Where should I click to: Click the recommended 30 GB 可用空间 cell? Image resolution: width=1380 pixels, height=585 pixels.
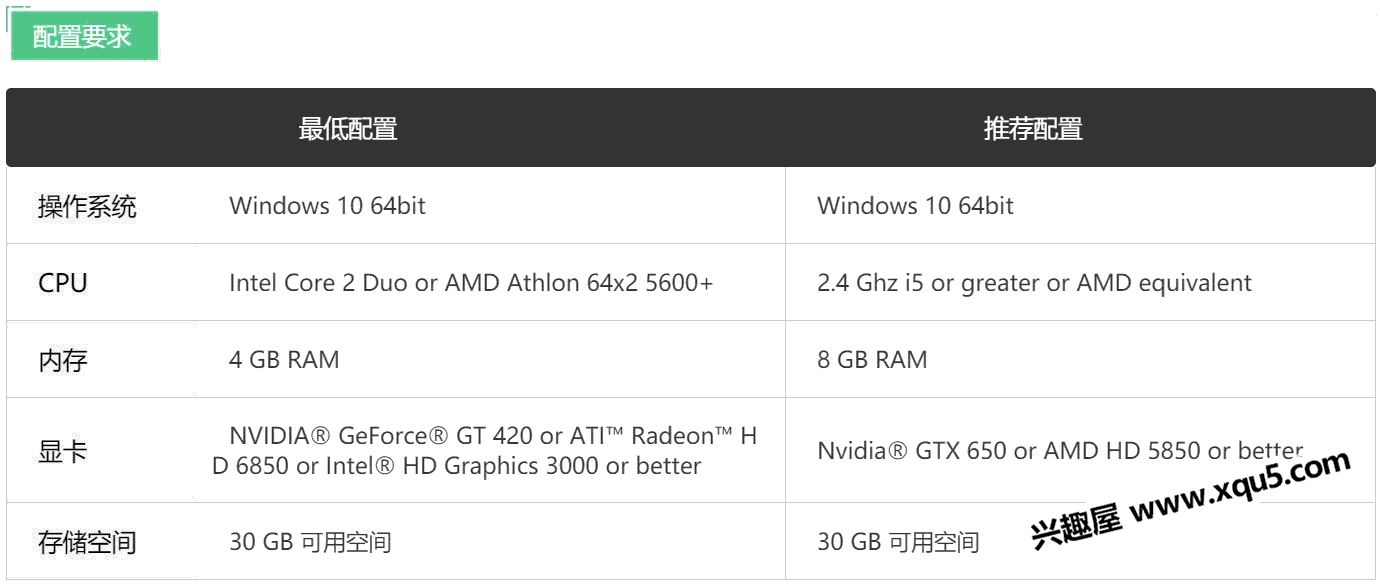898,543
